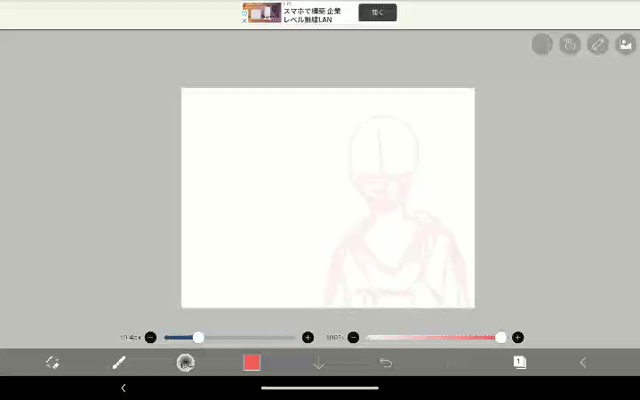Open the red color swatch
640x400 pixels.
coord(252,362)
